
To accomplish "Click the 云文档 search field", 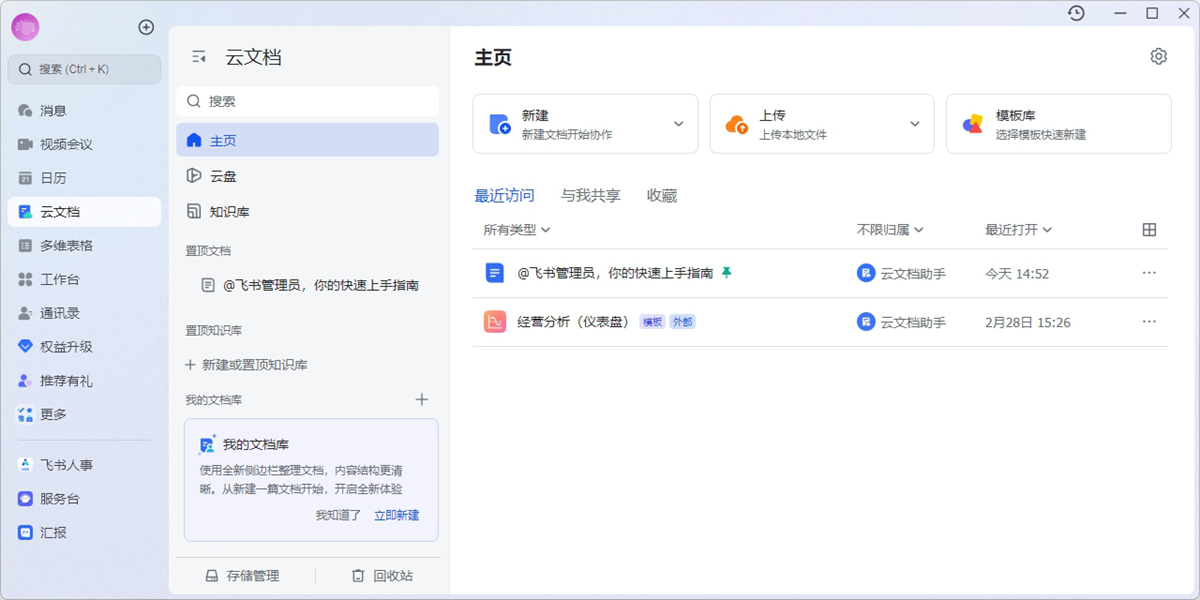I will [x=307, y=101].
